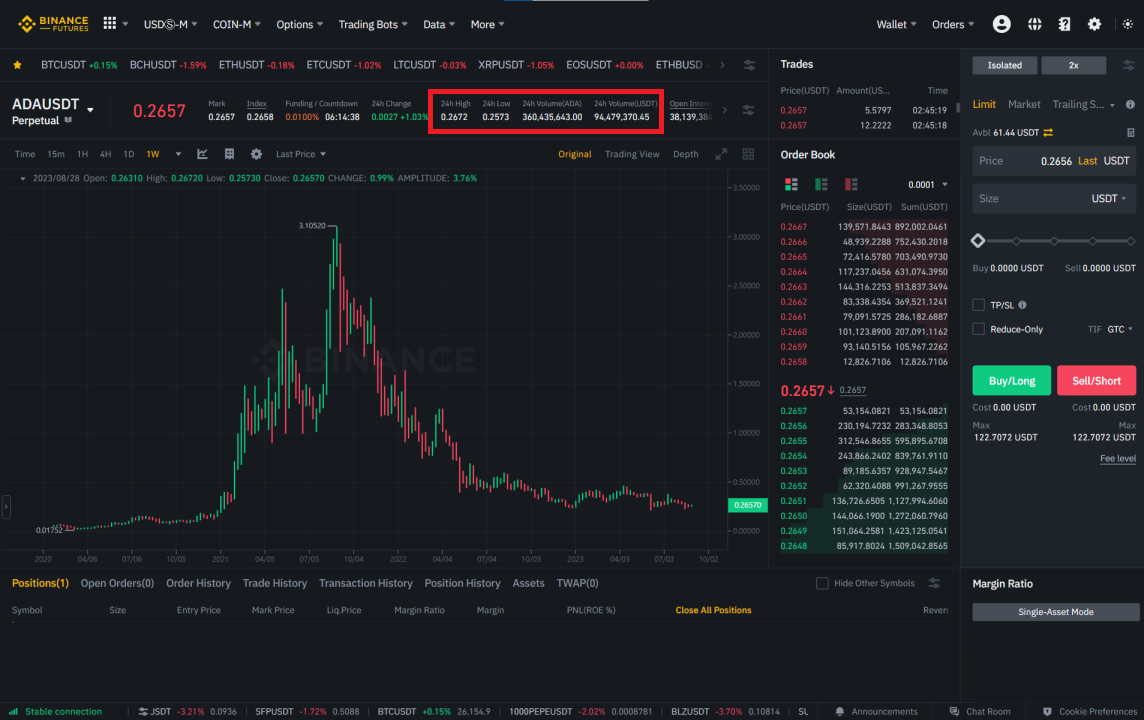Image resolution: width=1144 pixels, height=720 pixels.
Task: Click the Size input field
Action: point(1054,198)
